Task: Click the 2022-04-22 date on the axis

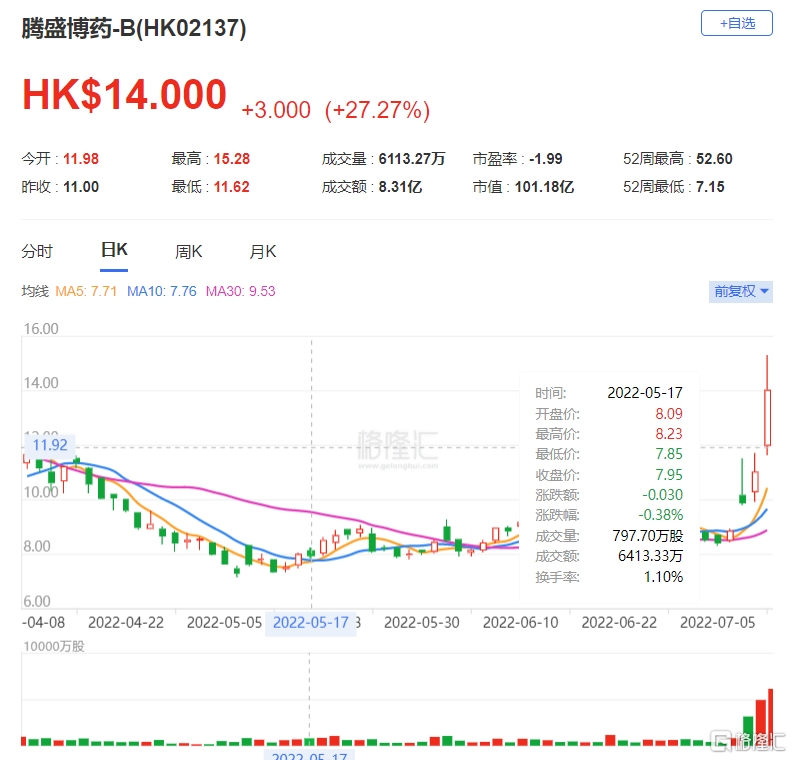Action: 126,622
